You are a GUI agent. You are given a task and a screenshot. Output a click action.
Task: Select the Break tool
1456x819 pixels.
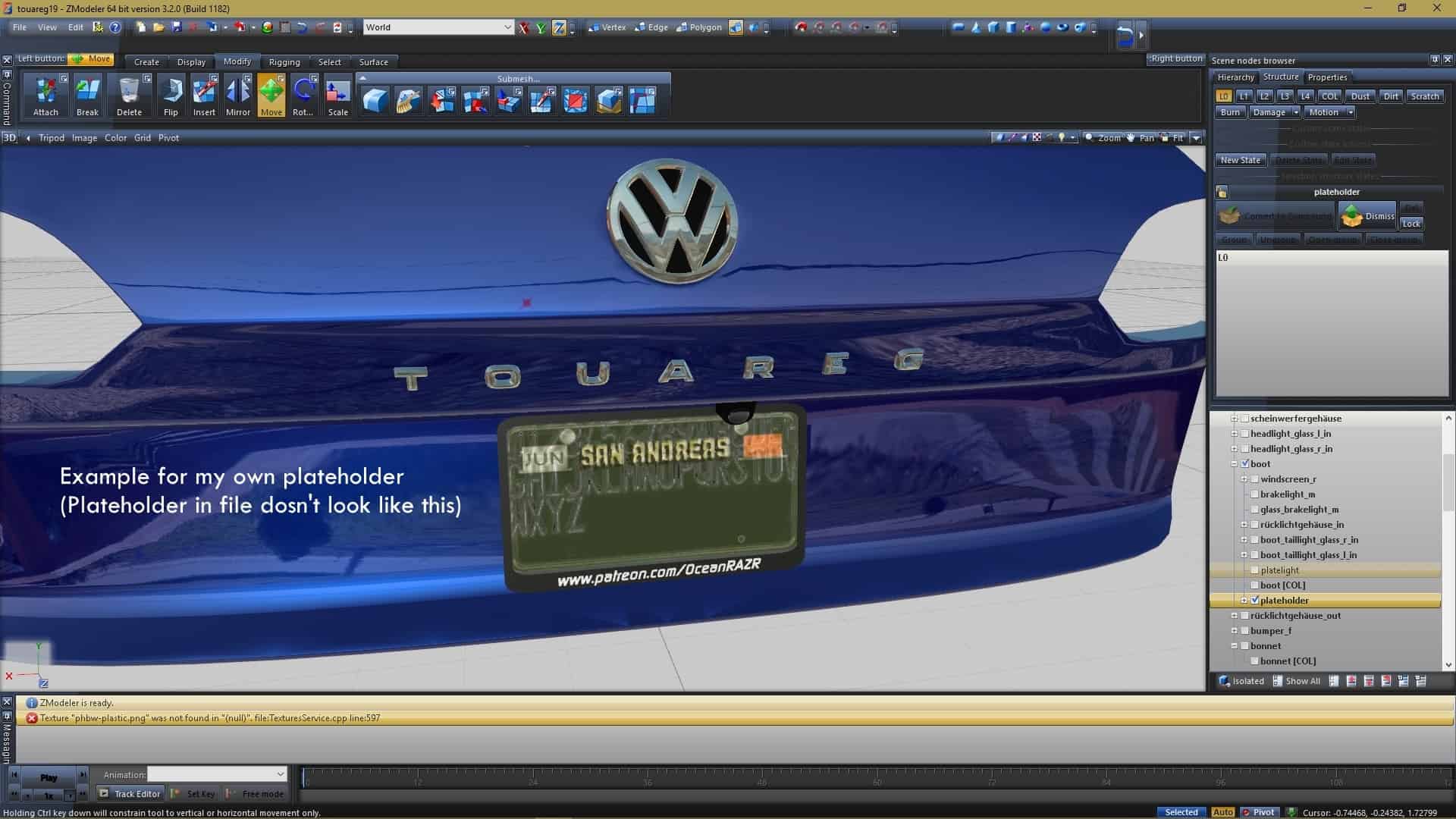[87, 96]
